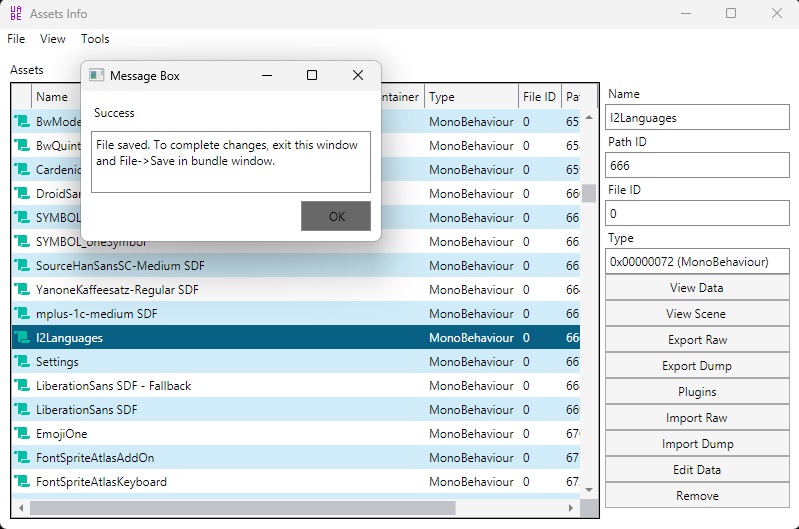Click the Path ID field showing 666

(x=697, y=166)
